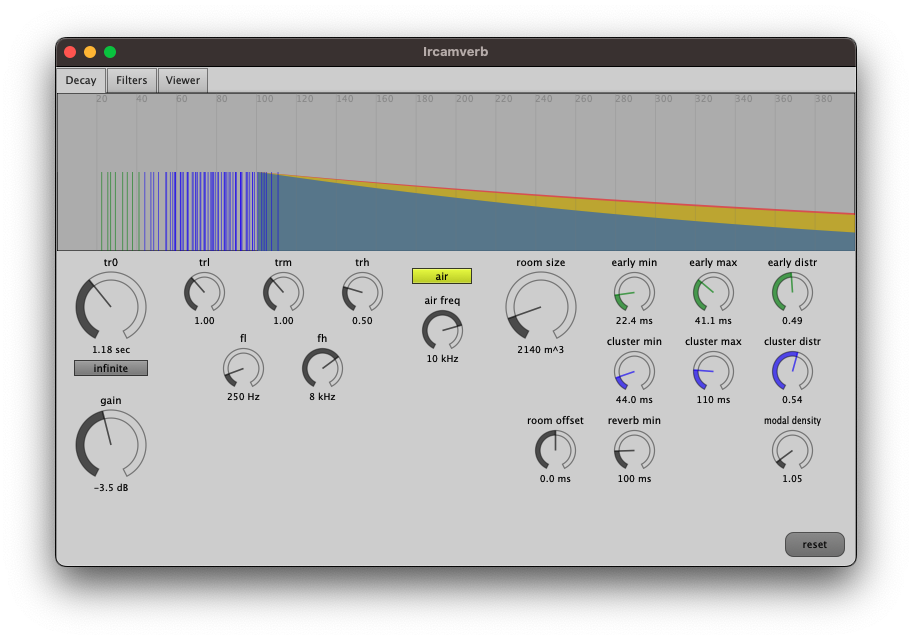This screenshot has width=912, height=640.
Task: Click the tr0 reverb time knob
Action: click(x=111, y=307)
